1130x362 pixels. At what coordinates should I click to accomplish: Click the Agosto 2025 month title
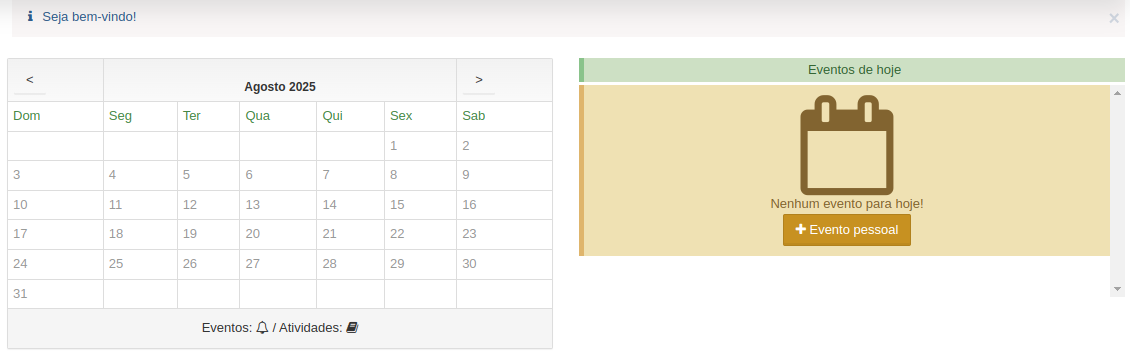[x=280, y=87]
